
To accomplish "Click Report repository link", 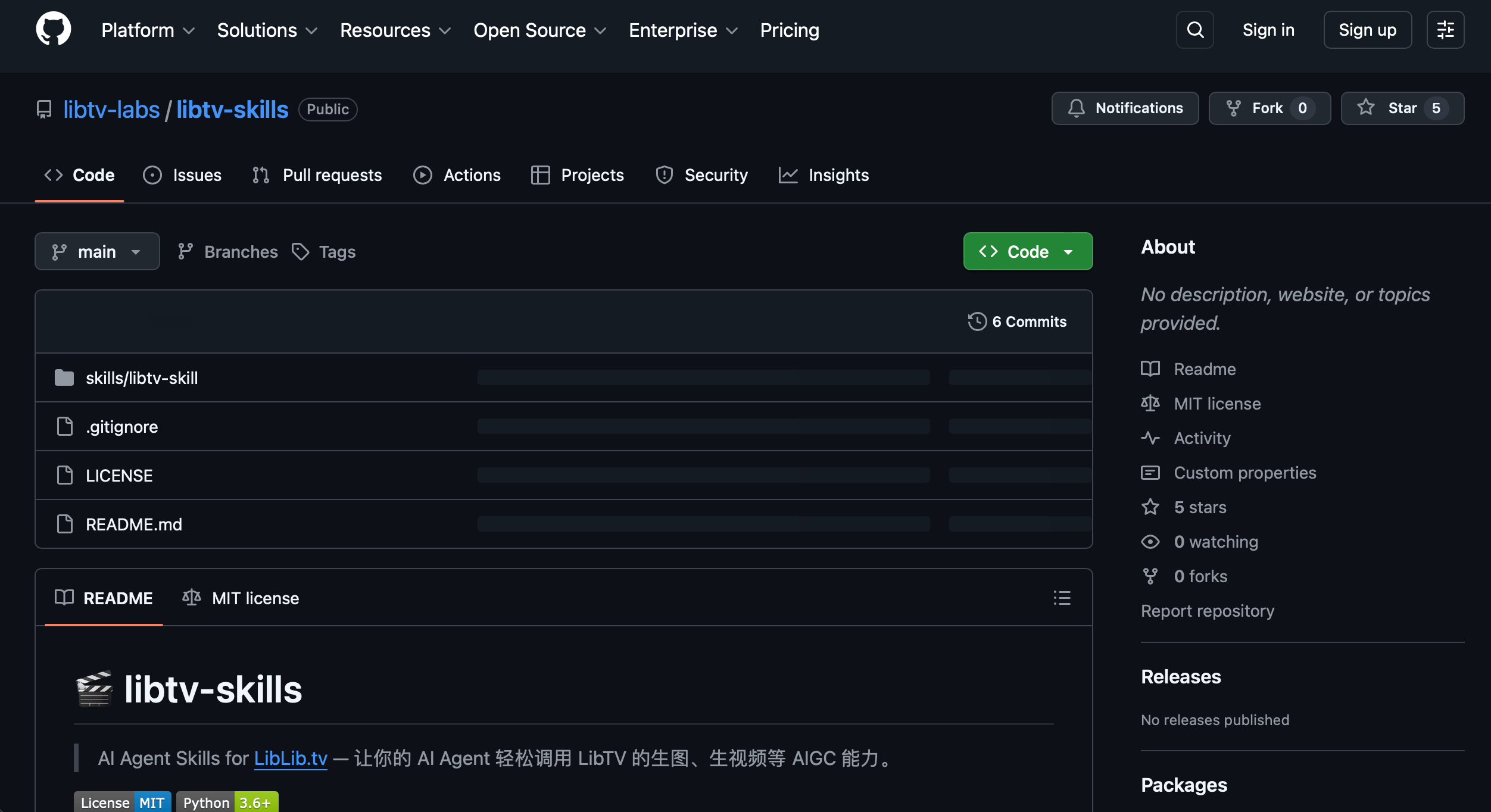I will click(1208, 611).
